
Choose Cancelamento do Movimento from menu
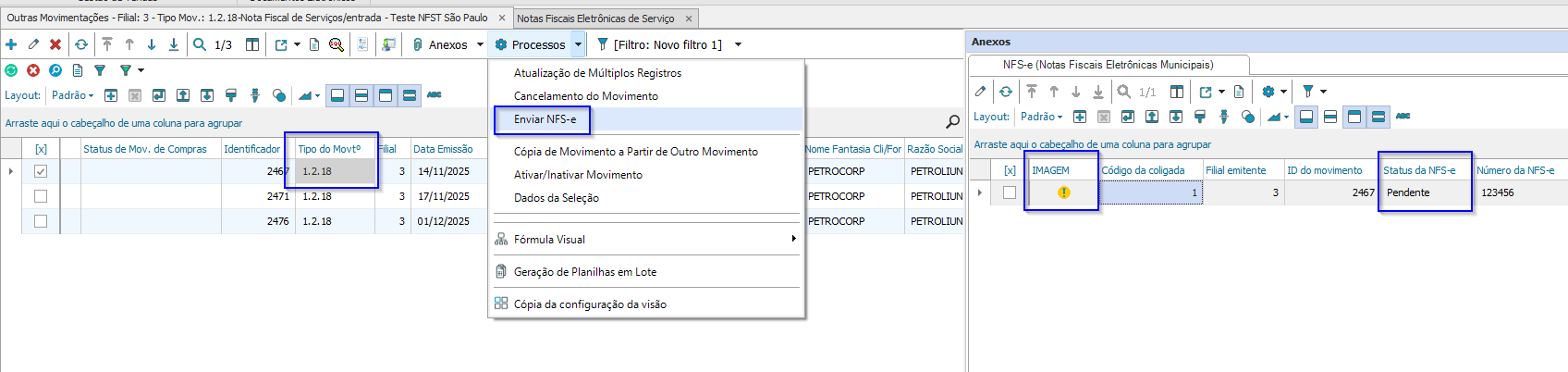click(586, 96)
